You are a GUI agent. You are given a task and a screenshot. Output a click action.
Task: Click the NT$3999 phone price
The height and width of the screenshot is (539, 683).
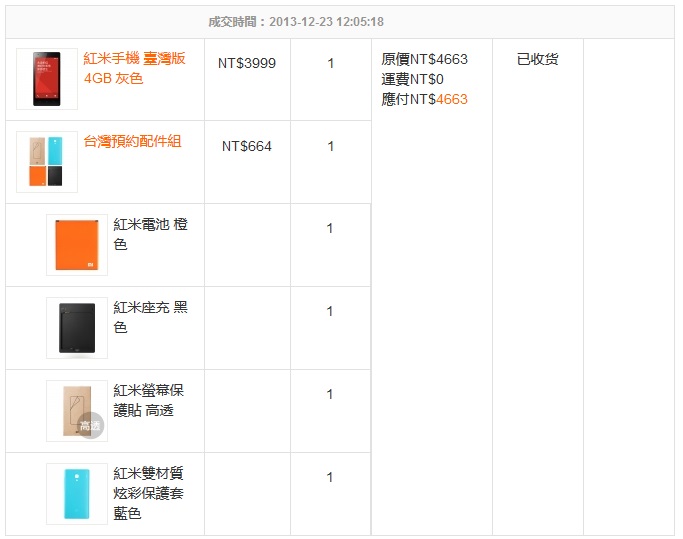tap(247, 63)
